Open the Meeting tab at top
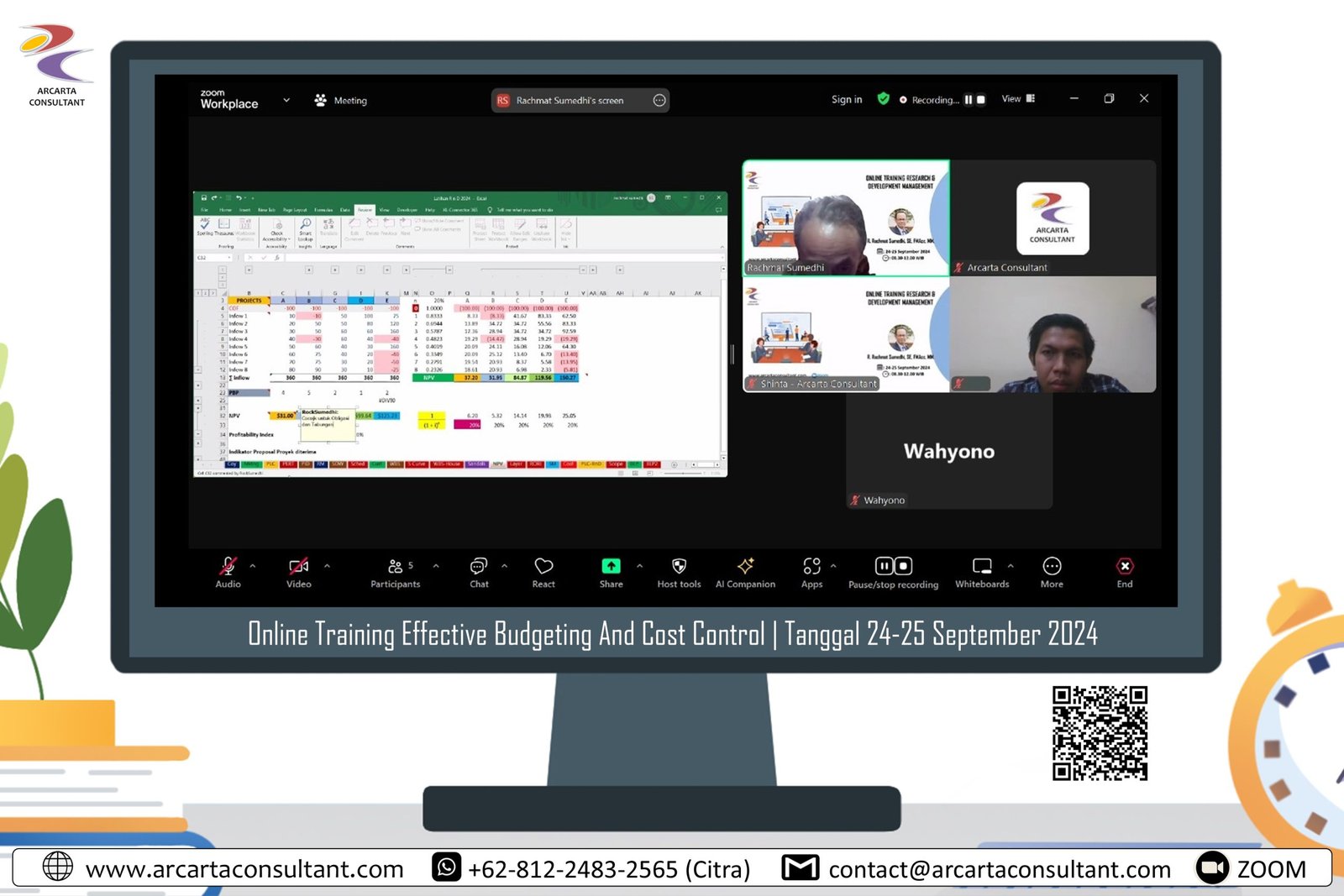Screen dimensions: 1344x896 341,100
